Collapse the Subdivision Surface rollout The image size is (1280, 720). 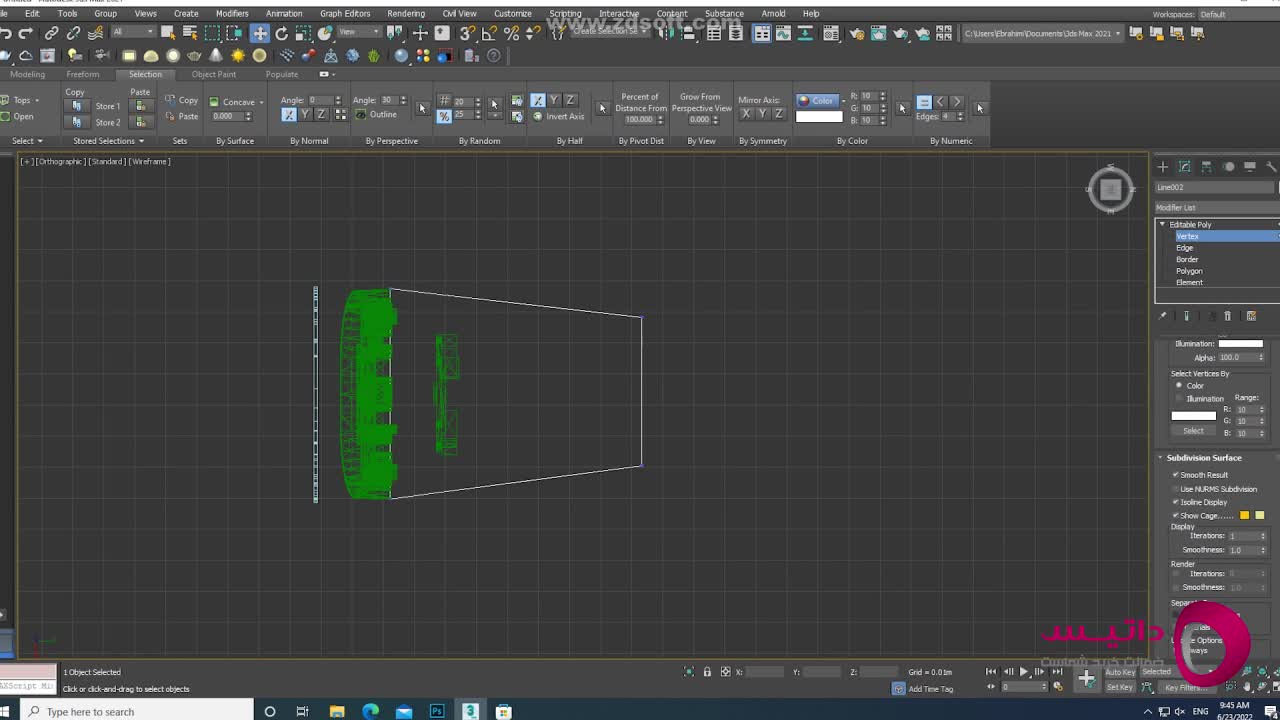1203,458
